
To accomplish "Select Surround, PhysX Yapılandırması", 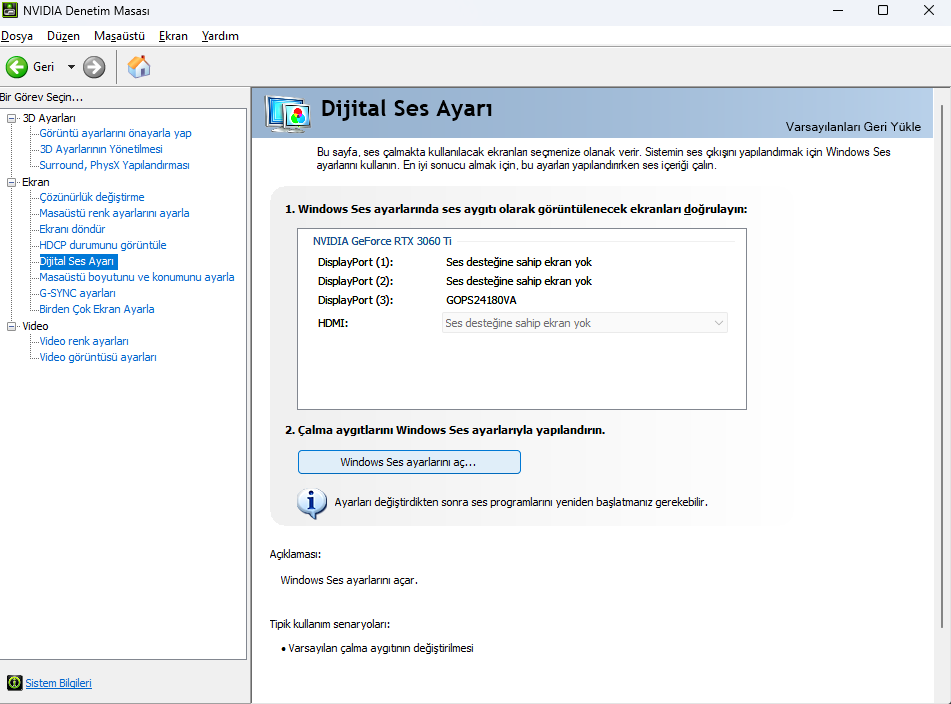I will click(x=114, y=165).
